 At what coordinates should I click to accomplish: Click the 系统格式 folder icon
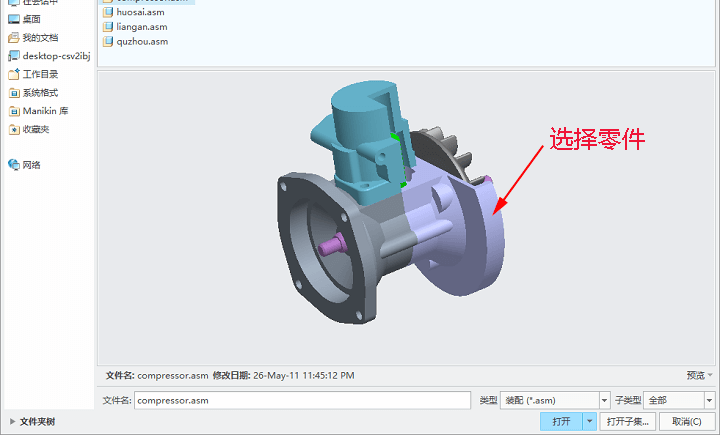click(x=14, y=93)
